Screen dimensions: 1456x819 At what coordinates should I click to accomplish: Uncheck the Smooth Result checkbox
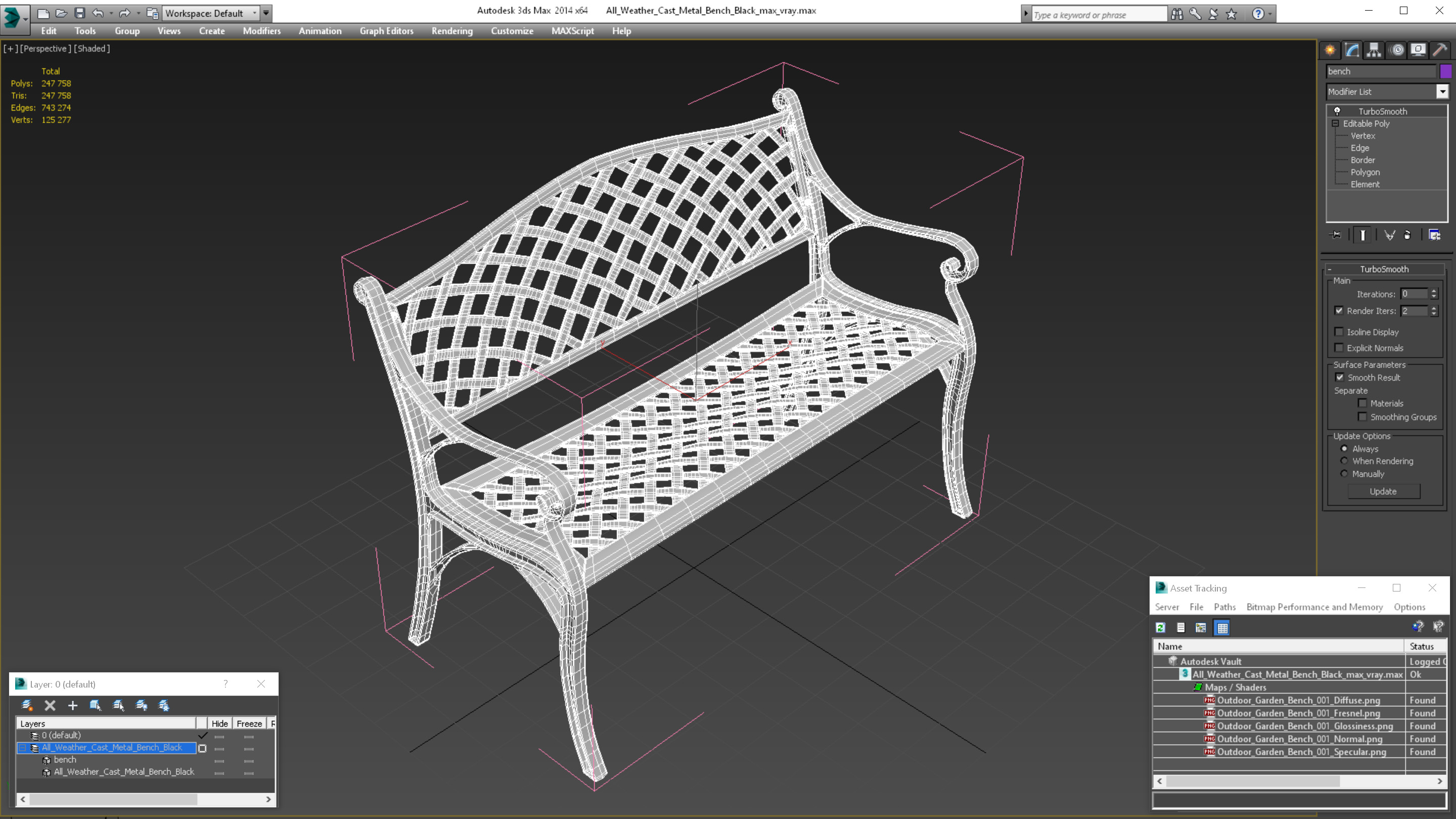(1340, 377)
